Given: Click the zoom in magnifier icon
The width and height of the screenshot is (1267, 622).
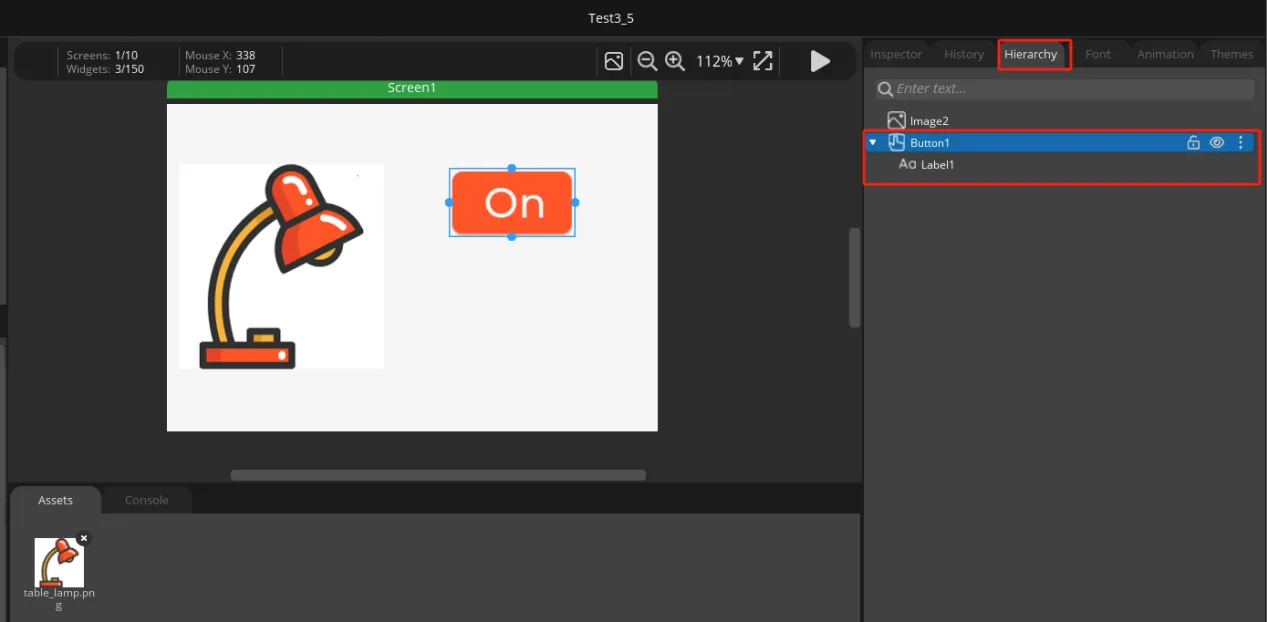Looking at the screenshot, I should 675,61.
